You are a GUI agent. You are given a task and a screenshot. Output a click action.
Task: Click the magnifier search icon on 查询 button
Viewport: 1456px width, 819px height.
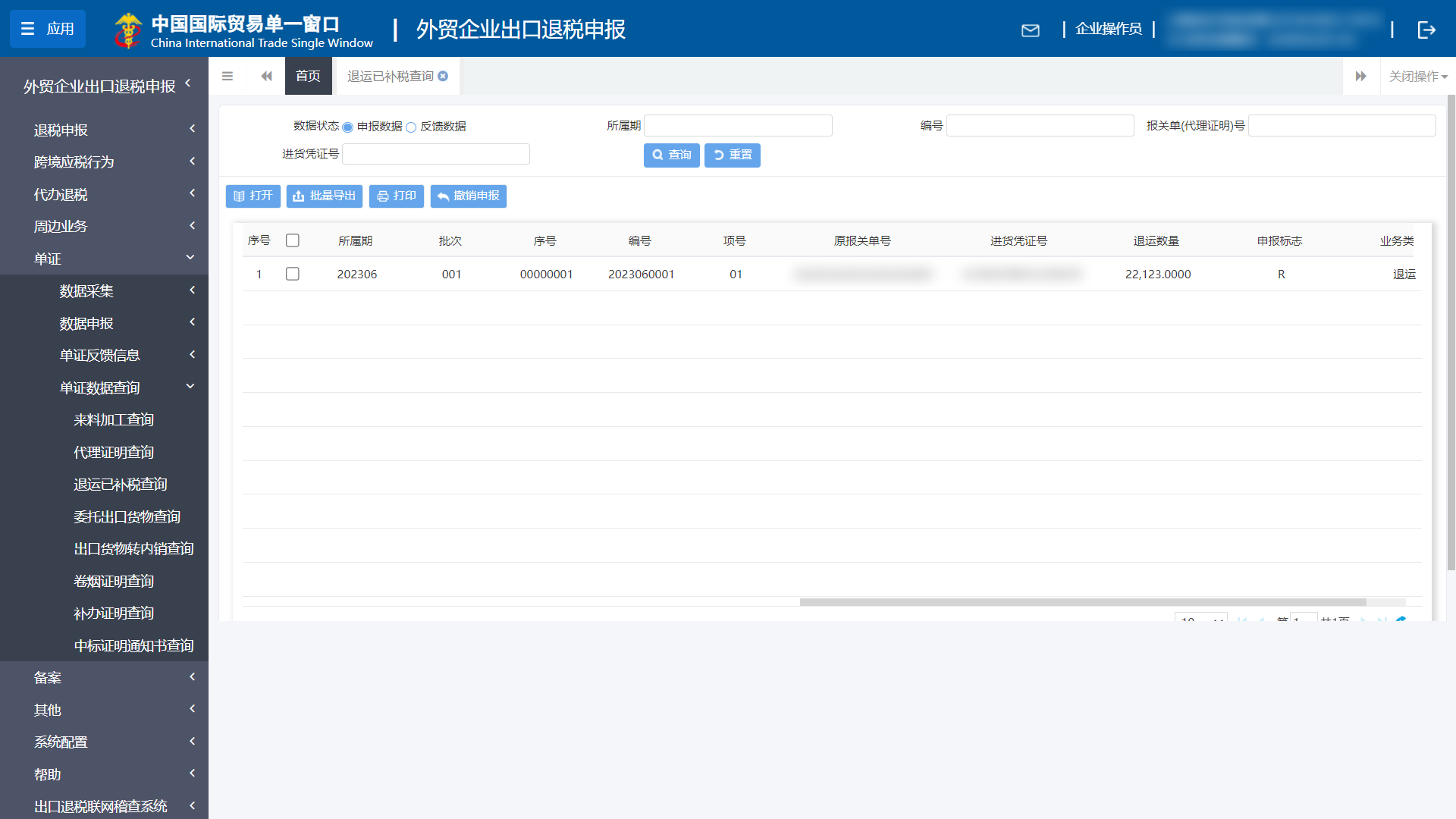pos(659,155)
